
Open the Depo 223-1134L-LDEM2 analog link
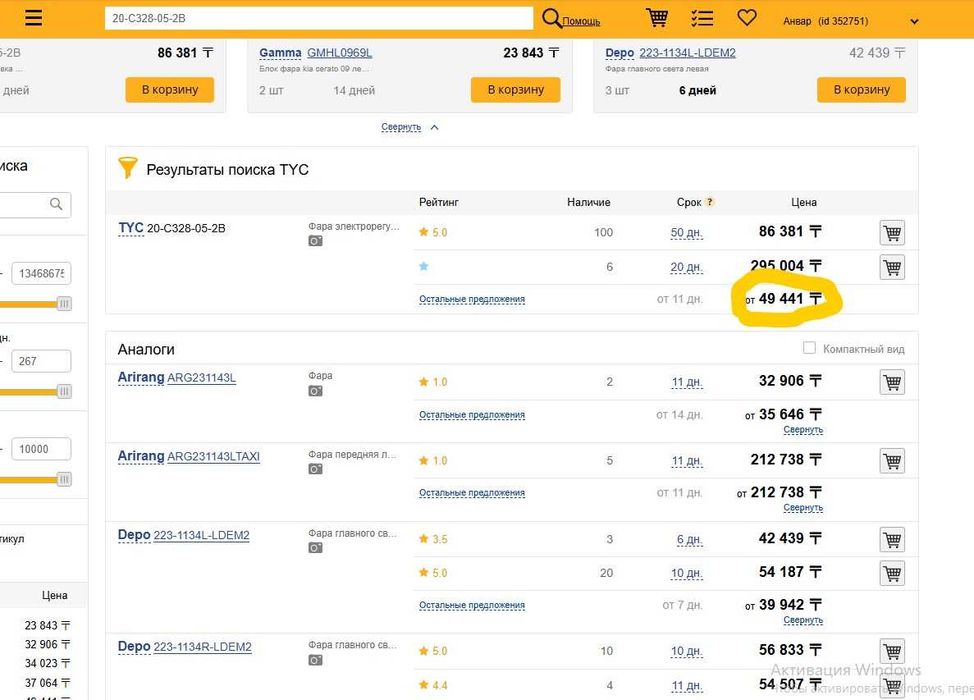pos(201,535)
